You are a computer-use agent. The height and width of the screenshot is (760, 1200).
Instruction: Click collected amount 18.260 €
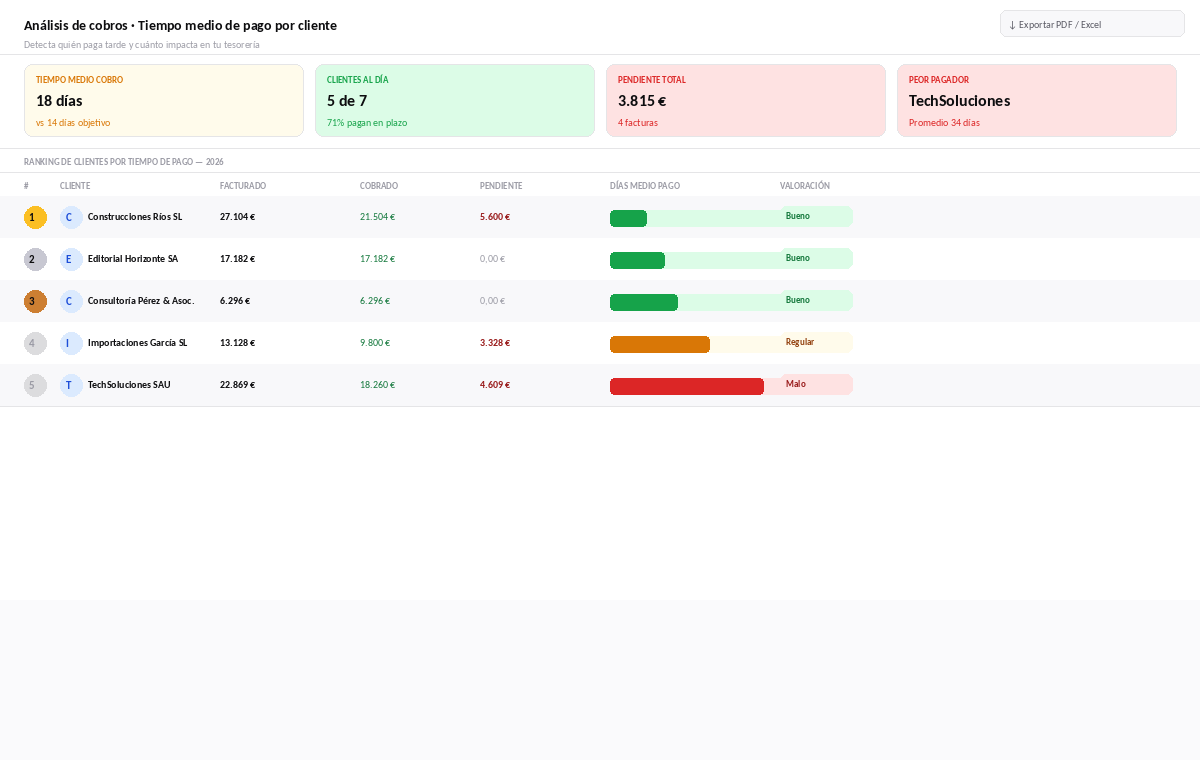coord(377,385)
